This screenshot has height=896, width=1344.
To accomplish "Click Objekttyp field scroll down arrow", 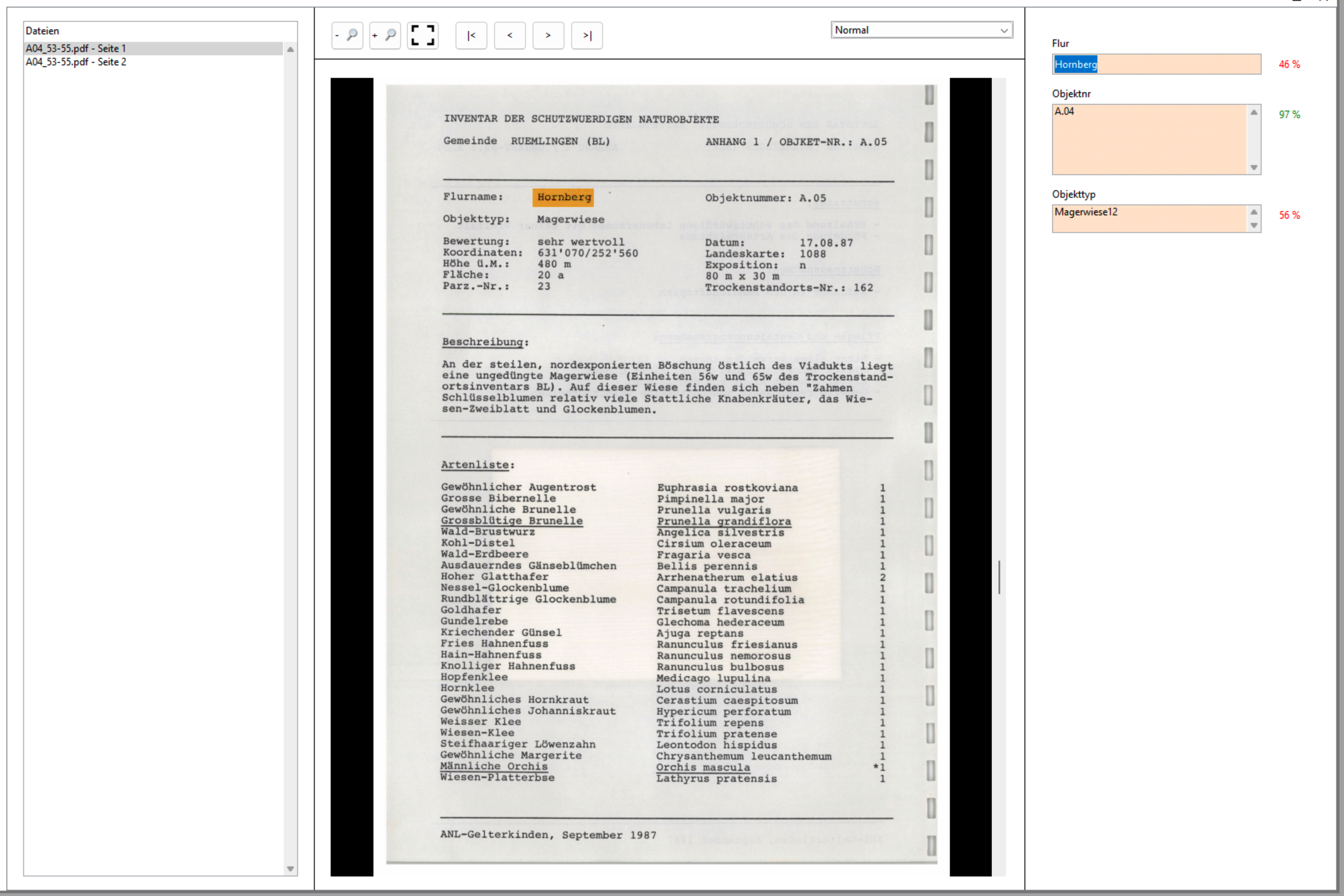I will coord(1254,225).
